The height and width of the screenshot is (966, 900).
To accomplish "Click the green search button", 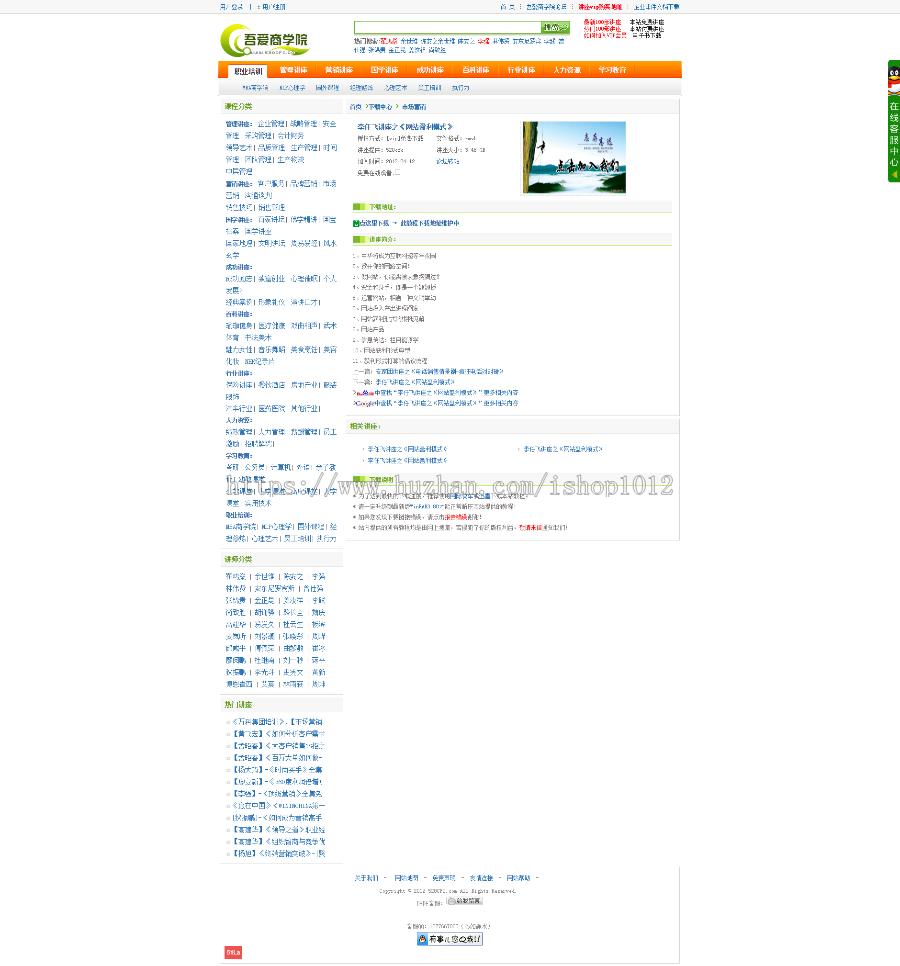I will (555, 28).
